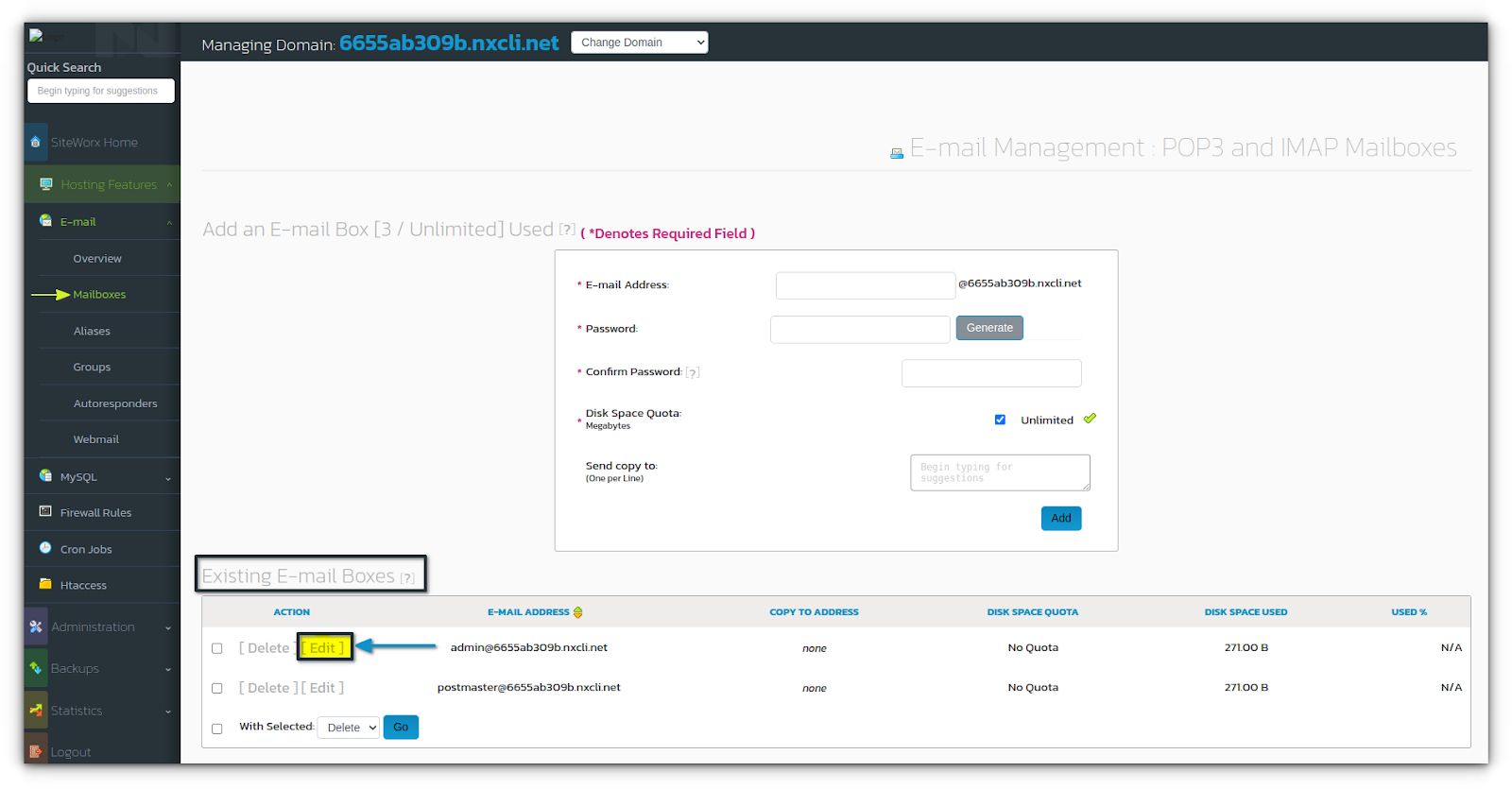Click the Logout icon in sidebar
The image size is (1512, 789).
tap(36, 751)
